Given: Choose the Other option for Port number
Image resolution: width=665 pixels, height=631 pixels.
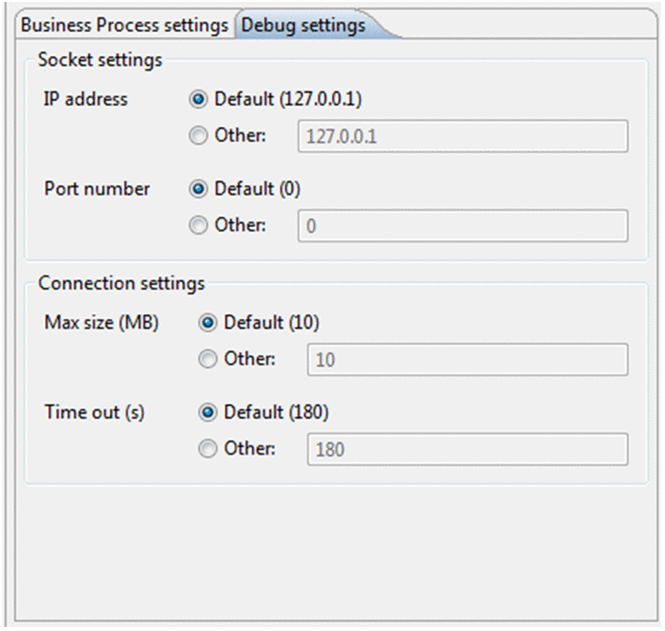Looking at the screenshot, I should pos(199,225).
